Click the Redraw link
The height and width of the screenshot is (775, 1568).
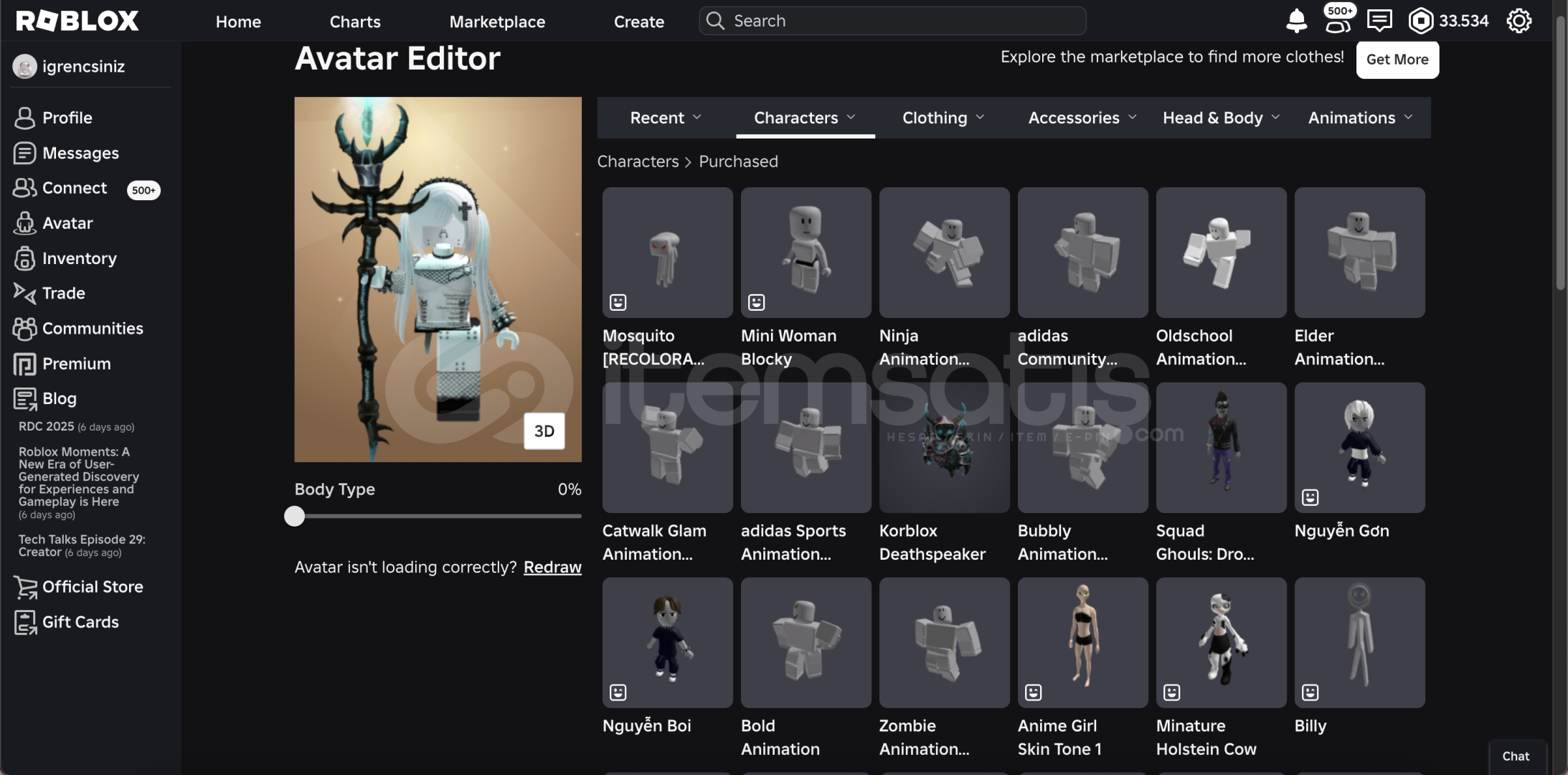tap(552, 567)
